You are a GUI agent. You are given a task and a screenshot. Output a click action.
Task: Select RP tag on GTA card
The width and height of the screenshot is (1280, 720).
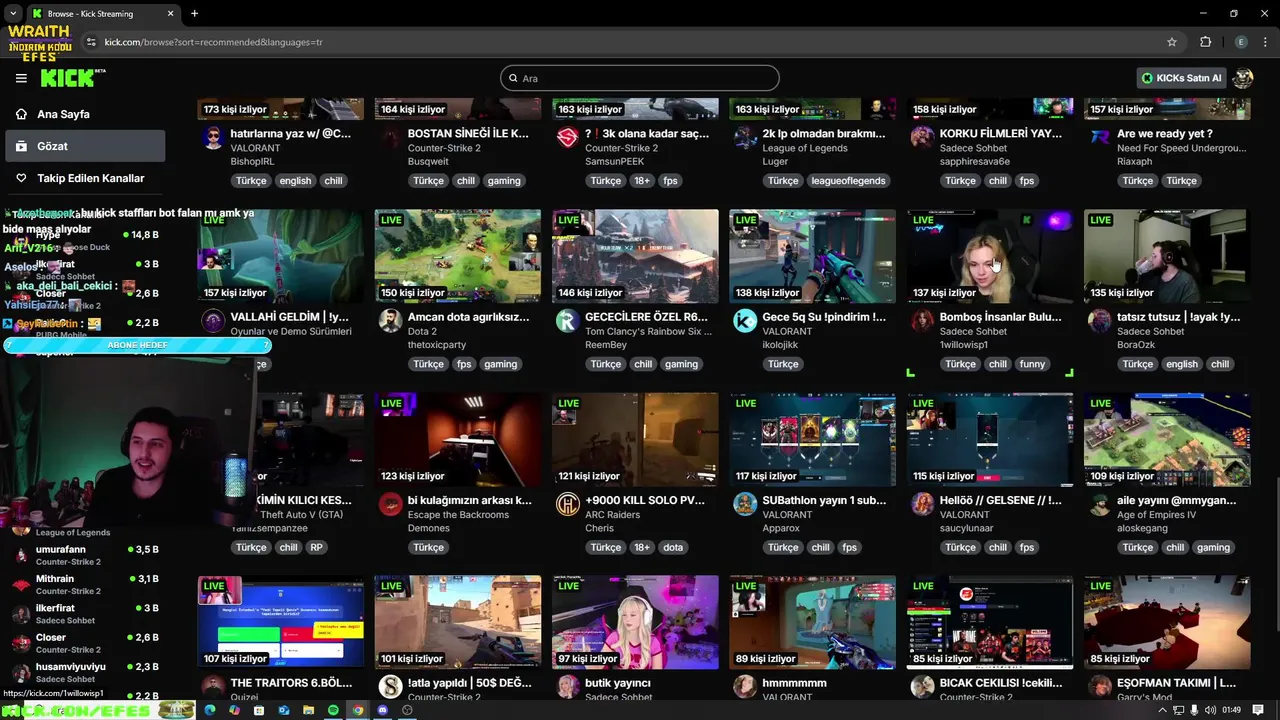tap(316, 547)
